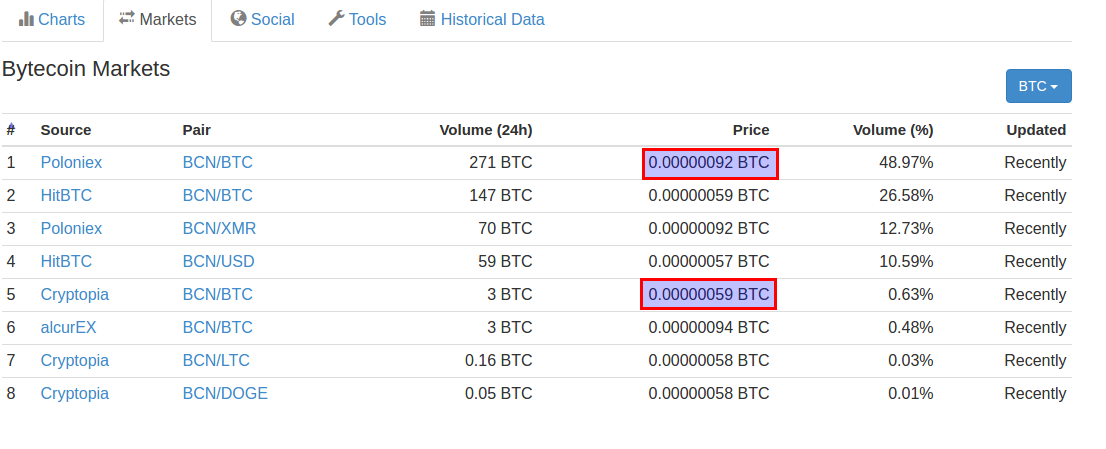The width and height of the screenshot is (1106, 449).
Task: Click the exchange arrows icon on Markets tab
Action: pos(126,19)
